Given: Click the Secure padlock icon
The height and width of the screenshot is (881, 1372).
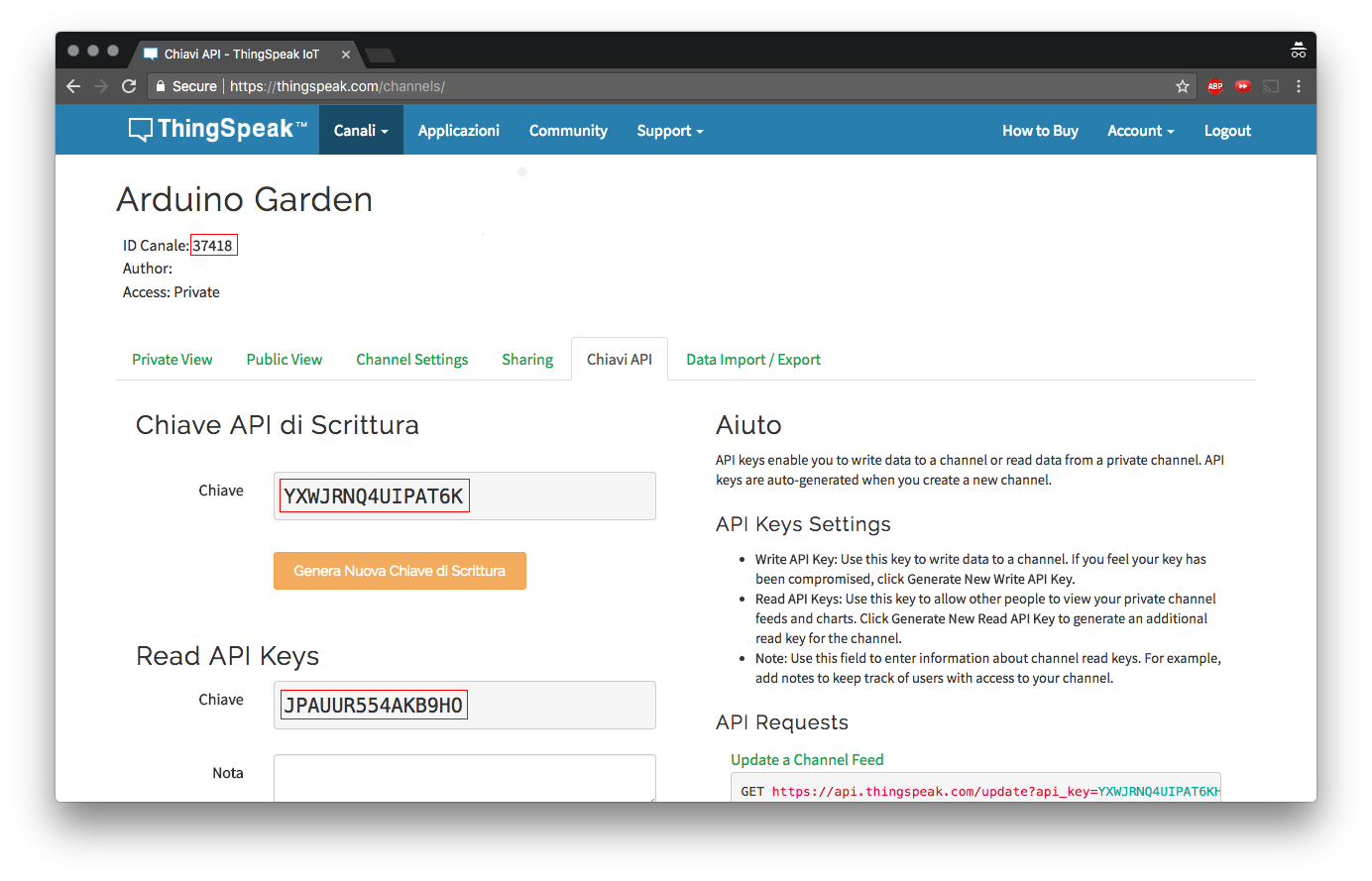Looking at the screenshot, I should 161,86.
